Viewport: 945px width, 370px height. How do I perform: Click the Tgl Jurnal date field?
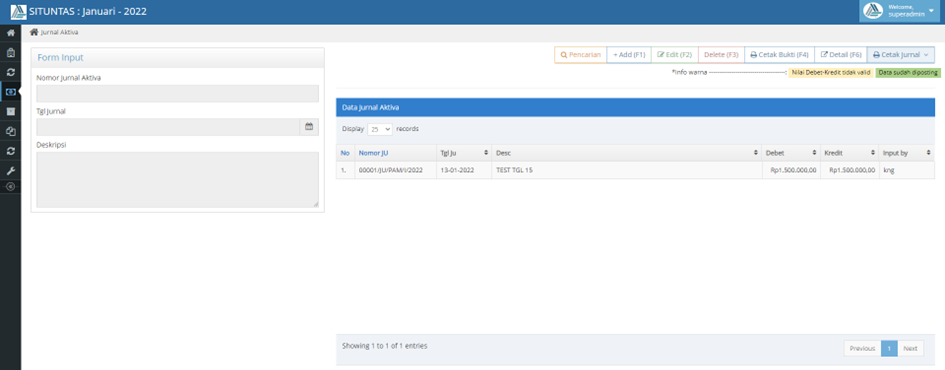click(168, 127)
